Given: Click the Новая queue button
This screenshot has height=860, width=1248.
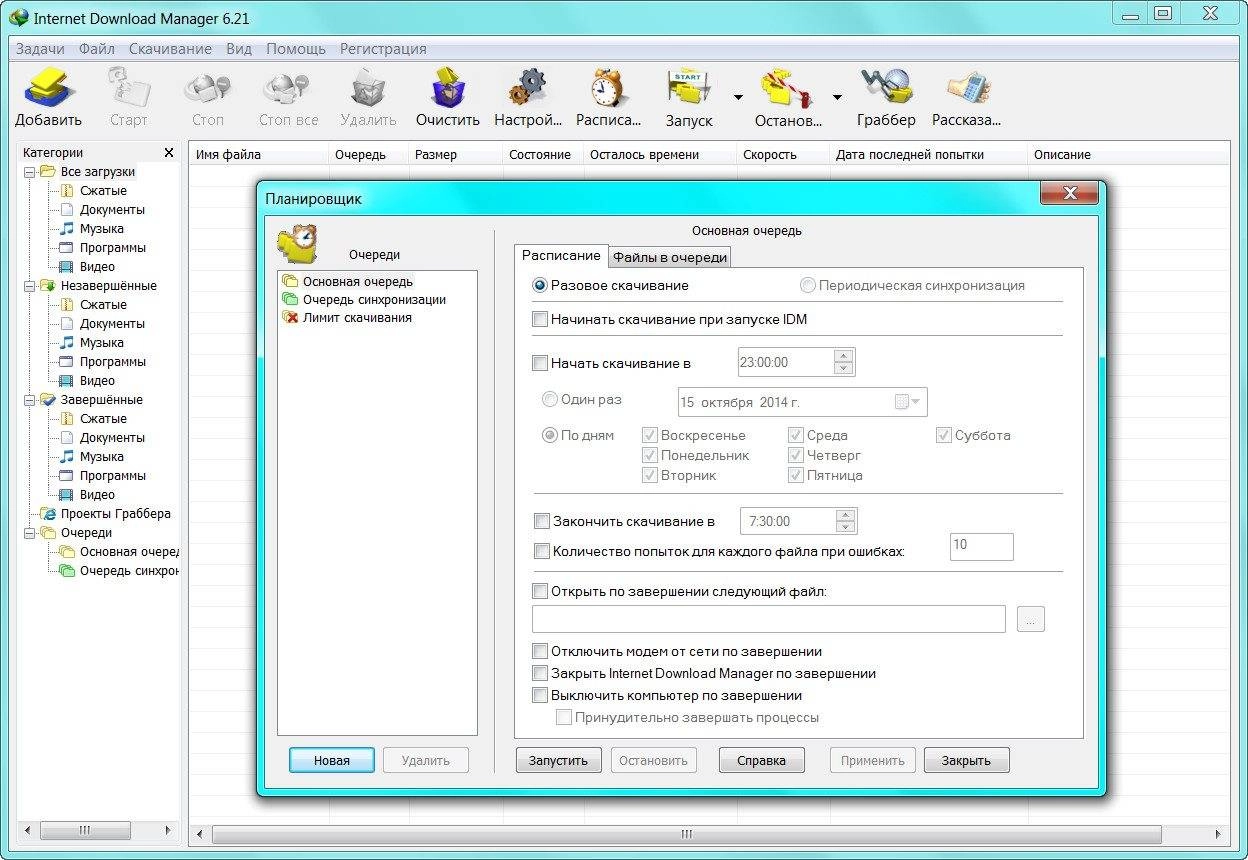Looking at the screenshot, I should click(332, 760).
